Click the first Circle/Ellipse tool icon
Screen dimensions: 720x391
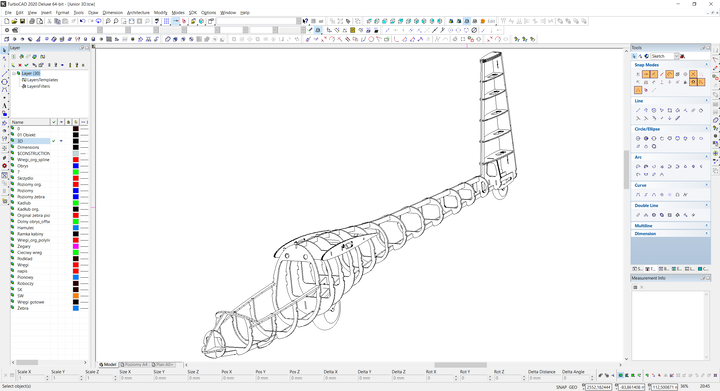(638, 138)
